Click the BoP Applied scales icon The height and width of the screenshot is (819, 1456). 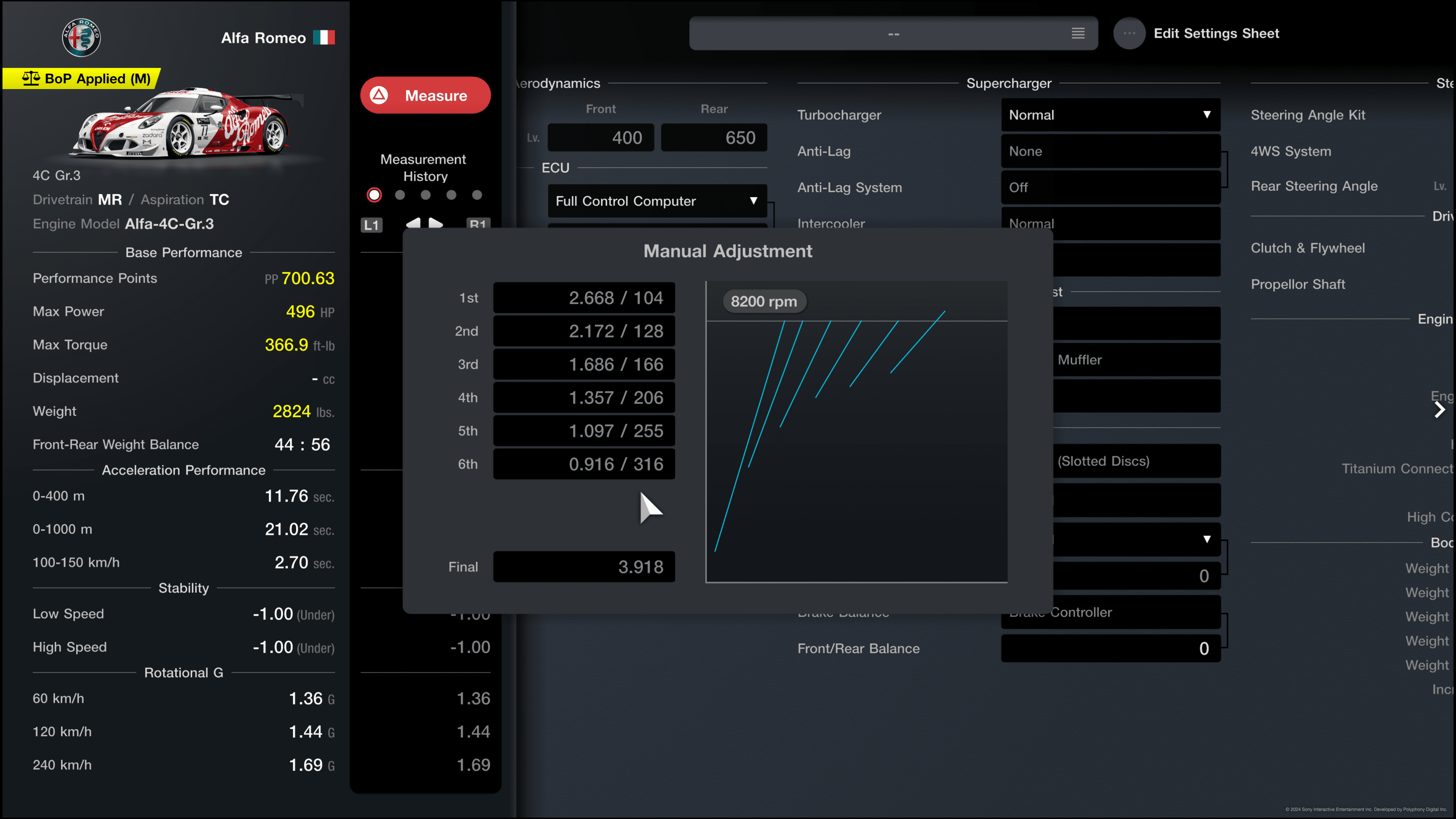pyautogui.click(x=31, y=78)
